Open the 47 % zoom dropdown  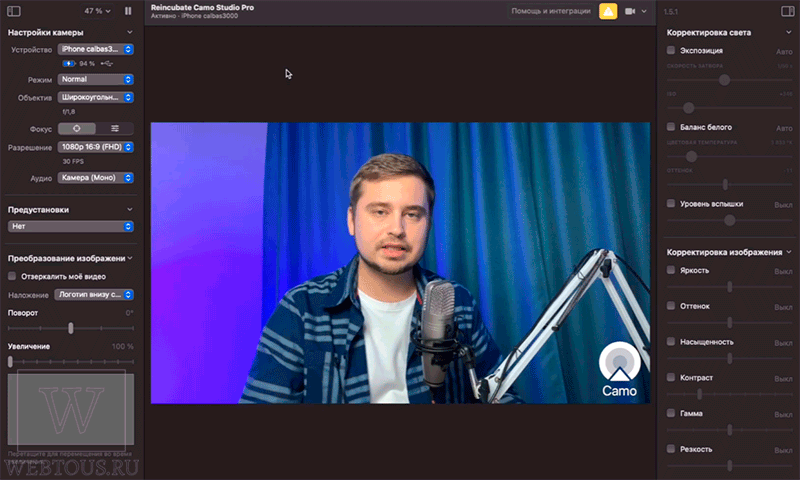97,11
